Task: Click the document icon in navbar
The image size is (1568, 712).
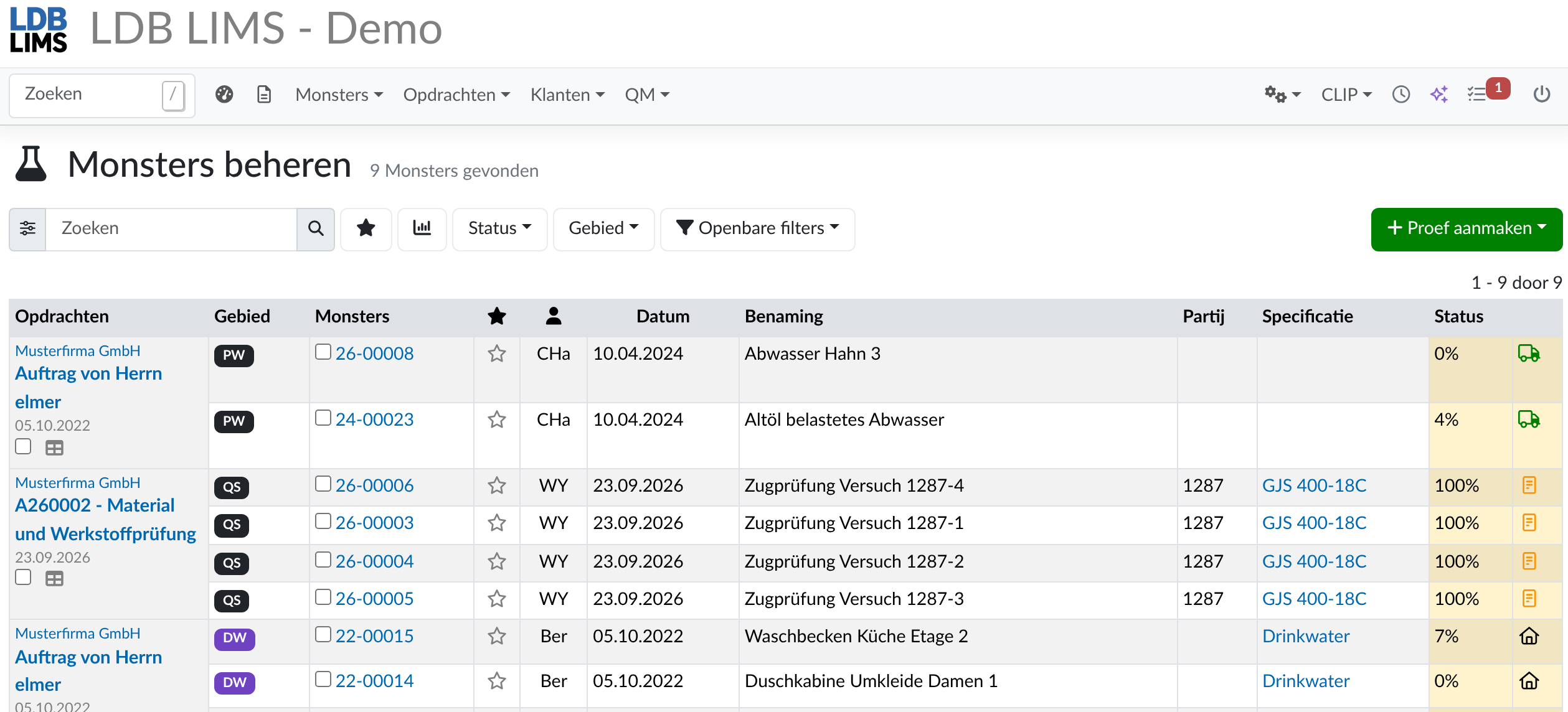Action: point(264,95)
